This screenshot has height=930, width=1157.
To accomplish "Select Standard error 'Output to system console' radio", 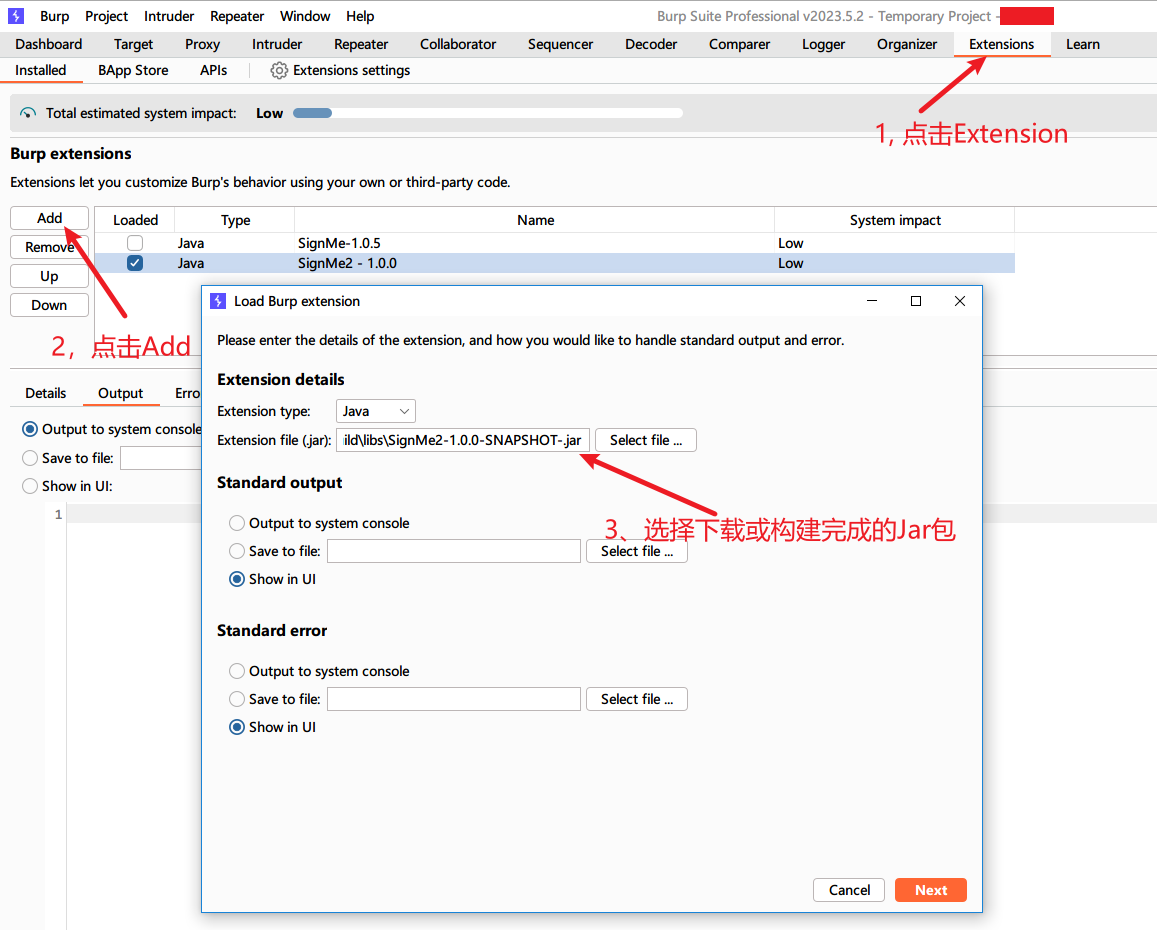I will click(237, 671).
